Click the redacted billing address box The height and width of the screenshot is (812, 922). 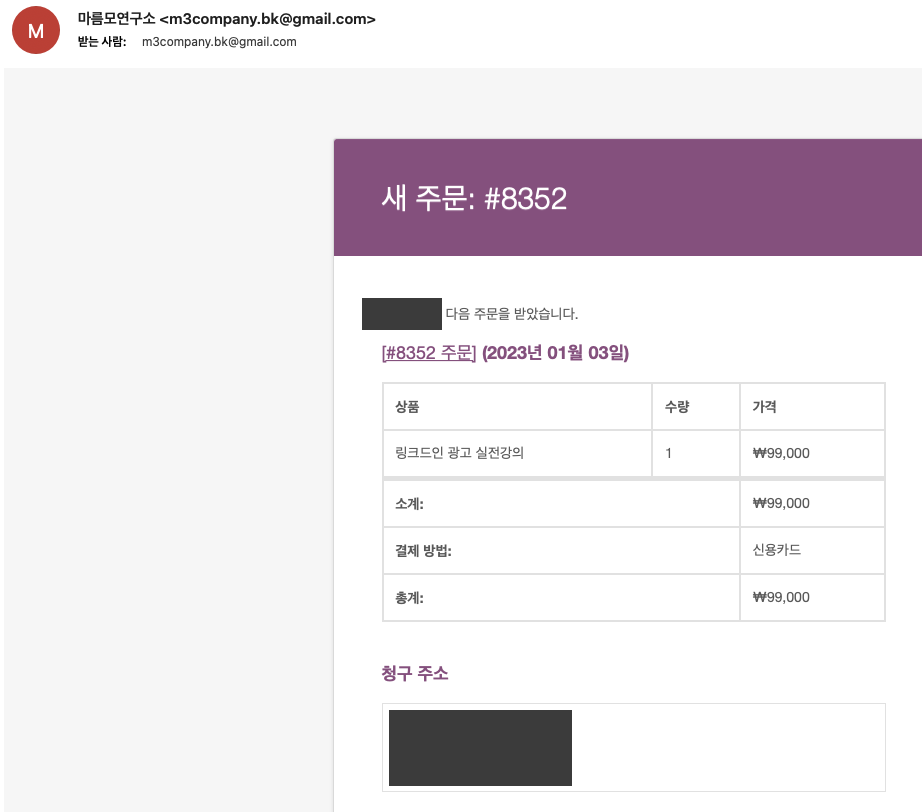[x=480, y=747]
